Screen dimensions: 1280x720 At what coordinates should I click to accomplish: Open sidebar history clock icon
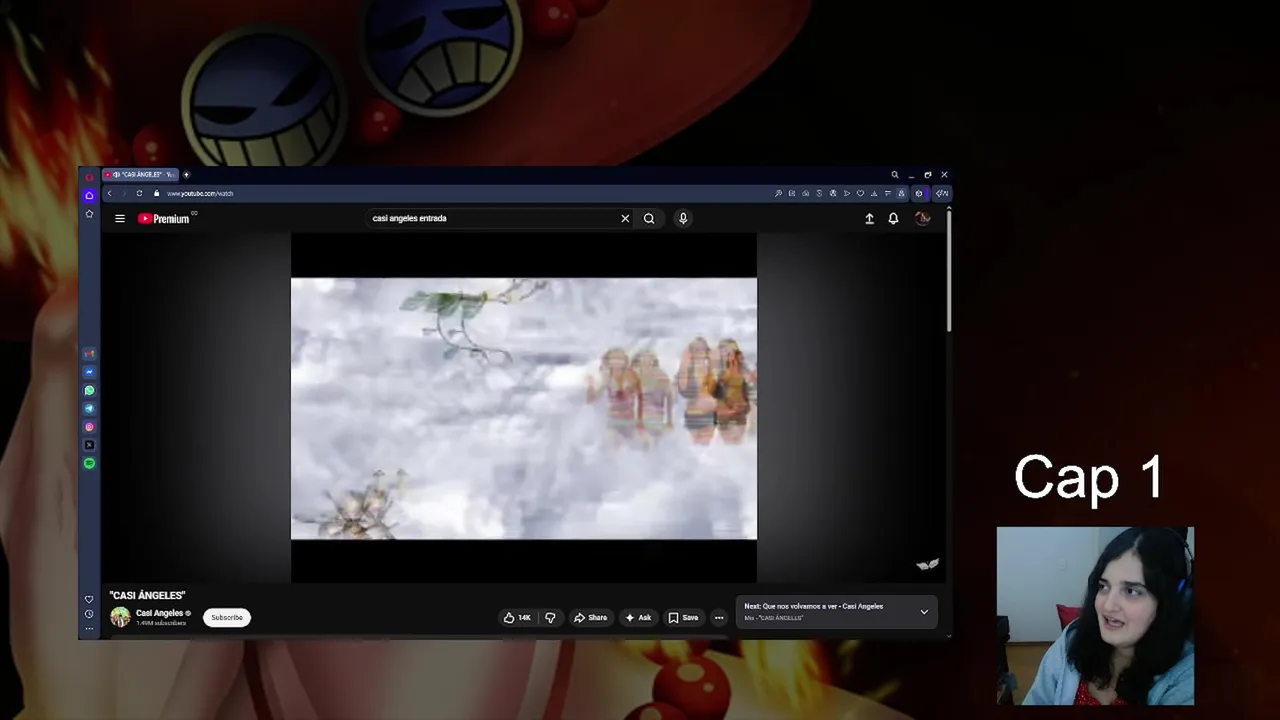coord(89,614)
